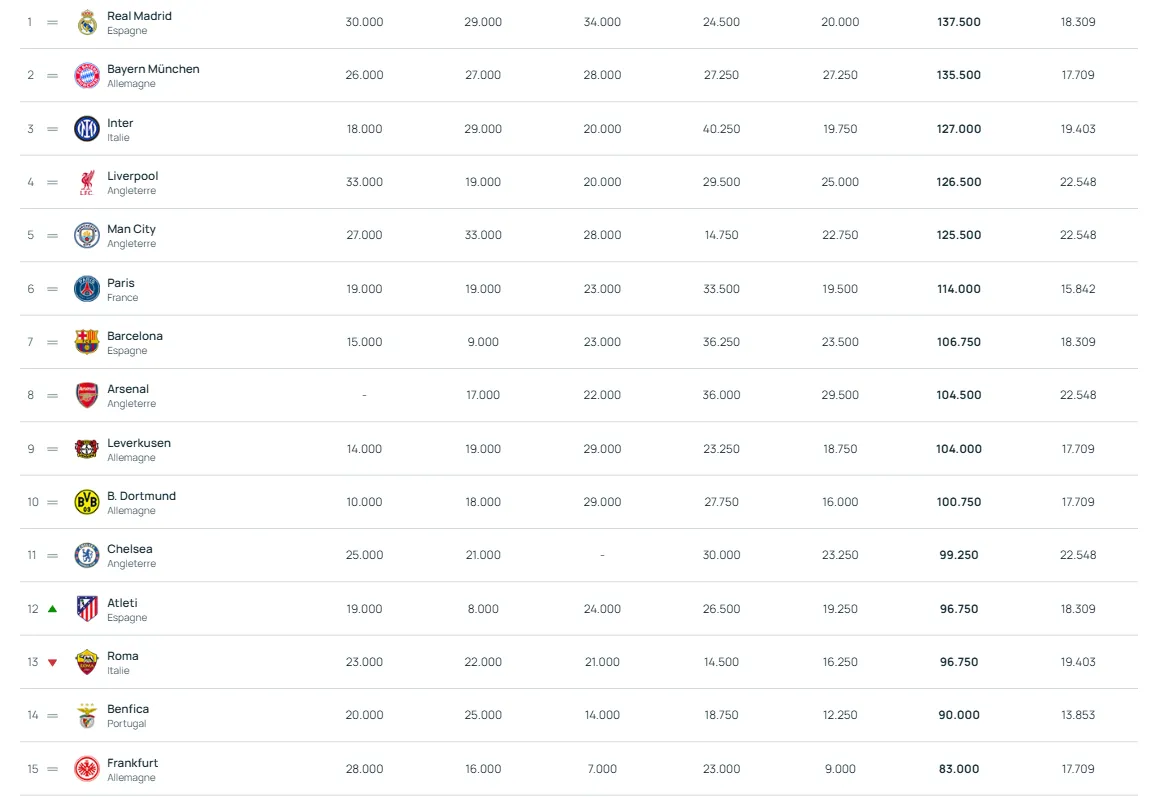
Task: Click Real Madrid's total 137.500 points
Action: [x=958, y=22]
